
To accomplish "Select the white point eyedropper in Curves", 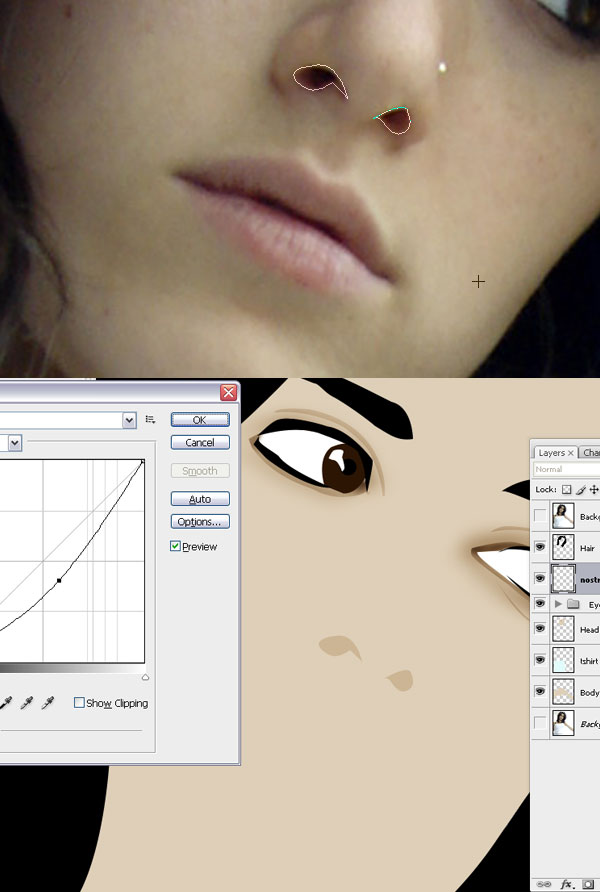I will (x=48, y=703).
